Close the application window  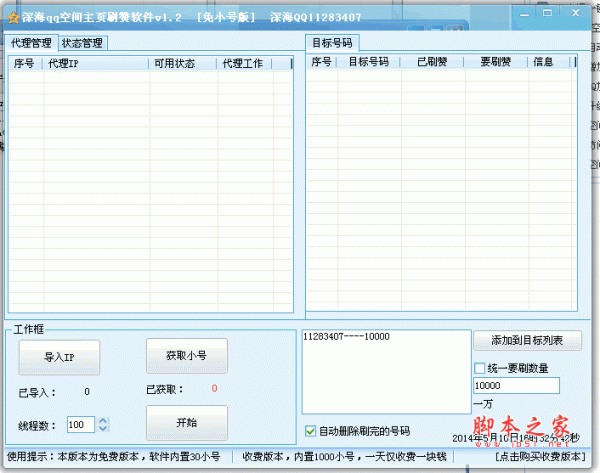pyautogui.click(x=576, y=13)
